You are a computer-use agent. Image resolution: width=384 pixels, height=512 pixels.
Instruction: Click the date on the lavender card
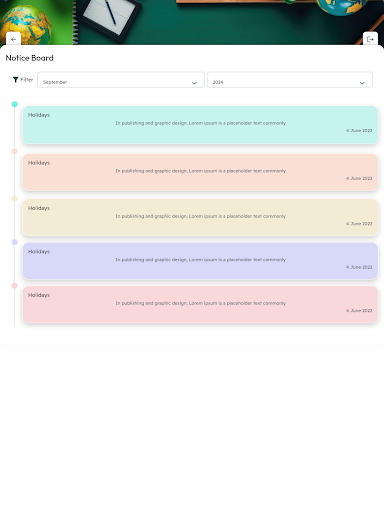[x=359, y=267]
